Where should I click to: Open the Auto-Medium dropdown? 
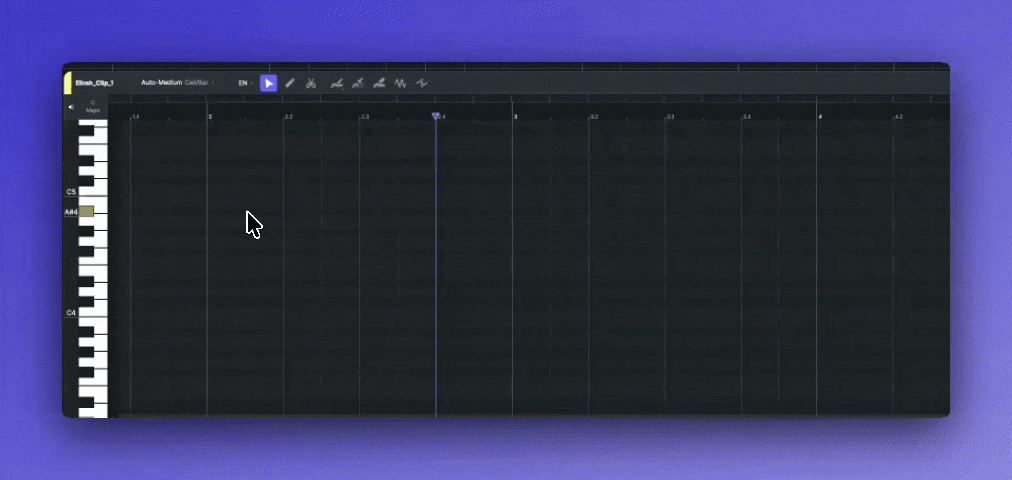[177, 83]
